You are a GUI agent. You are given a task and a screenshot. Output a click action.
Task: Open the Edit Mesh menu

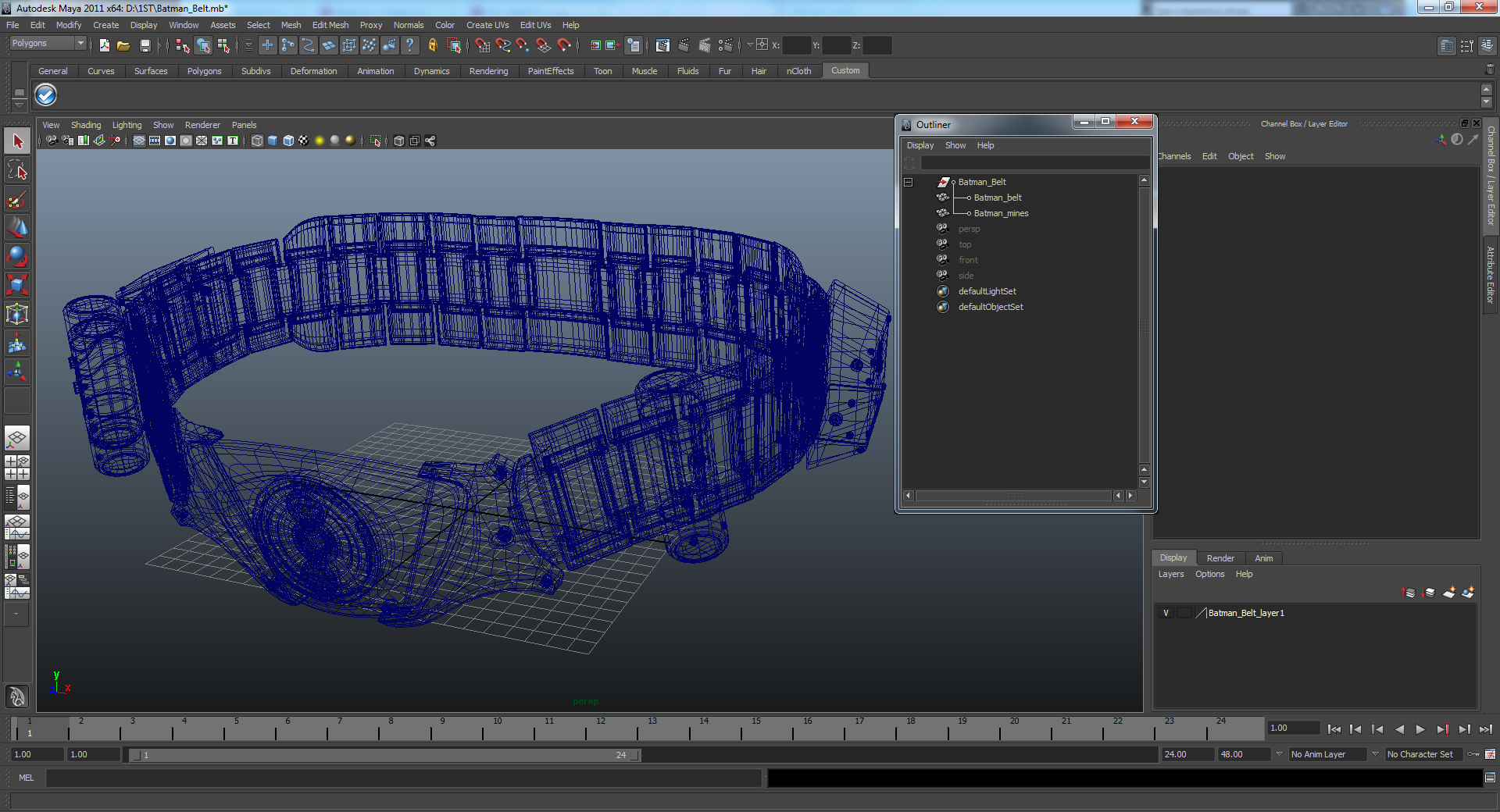click(330, 25)
